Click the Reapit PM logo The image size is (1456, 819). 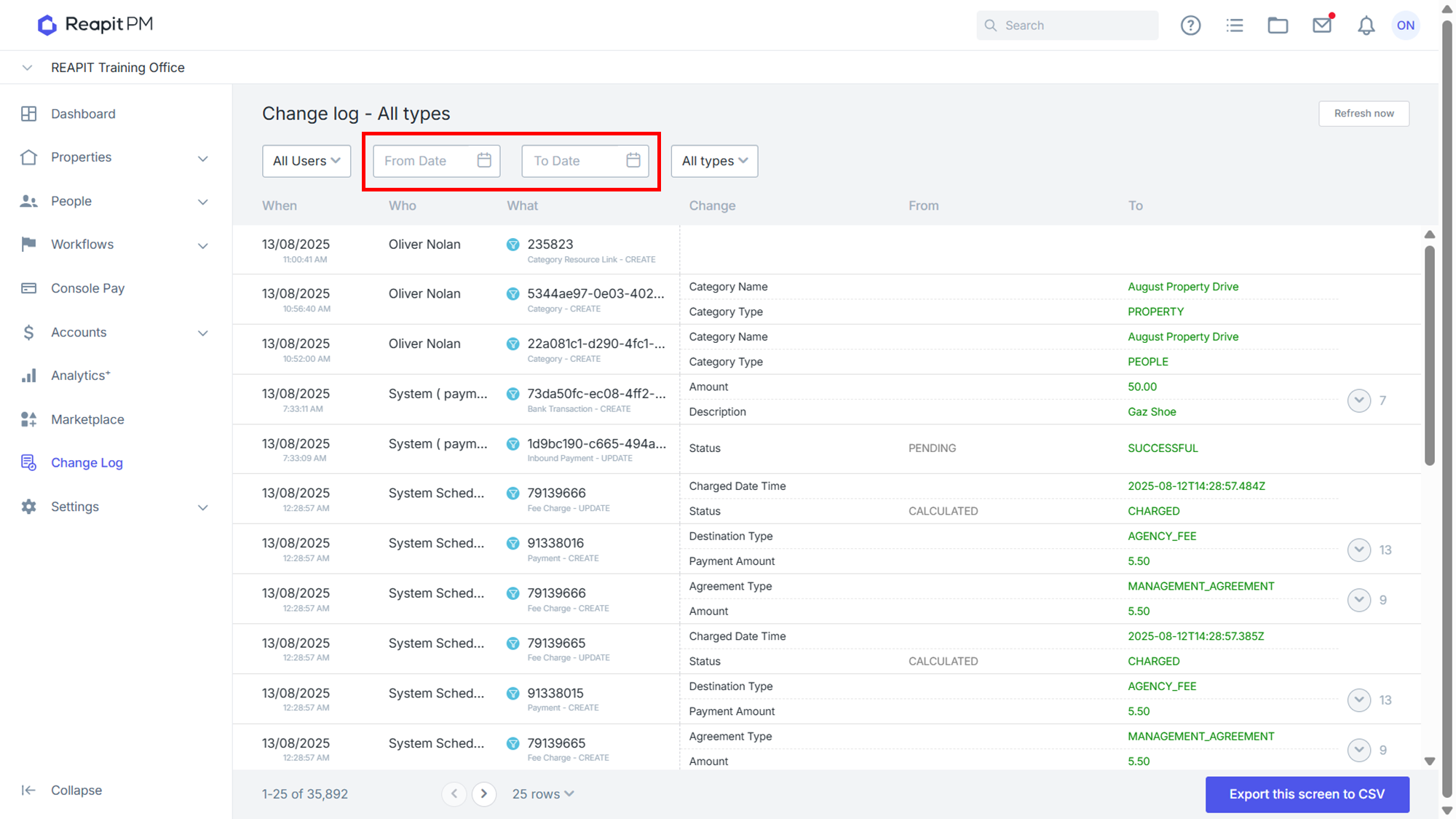pos(95,25)
